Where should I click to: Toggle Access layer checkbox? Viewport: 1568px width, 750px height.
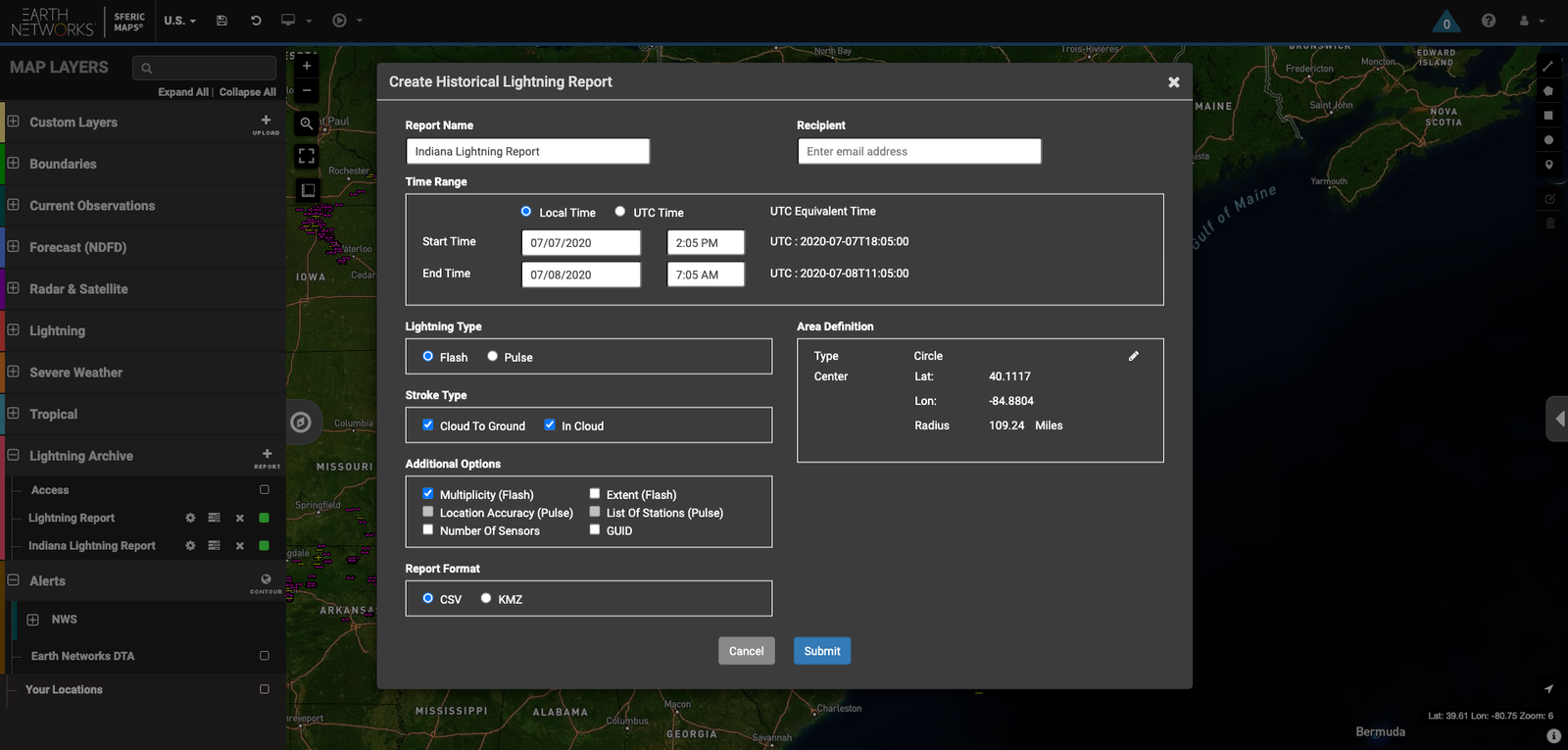click(x=265, y=489)
